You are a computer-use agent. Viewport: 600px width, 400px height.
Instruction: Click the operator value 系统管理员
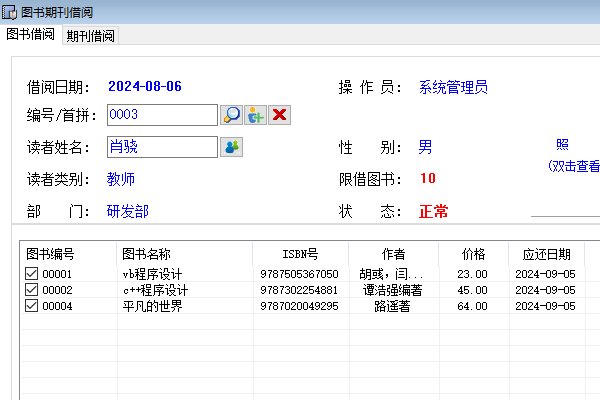tap(453, 87)
